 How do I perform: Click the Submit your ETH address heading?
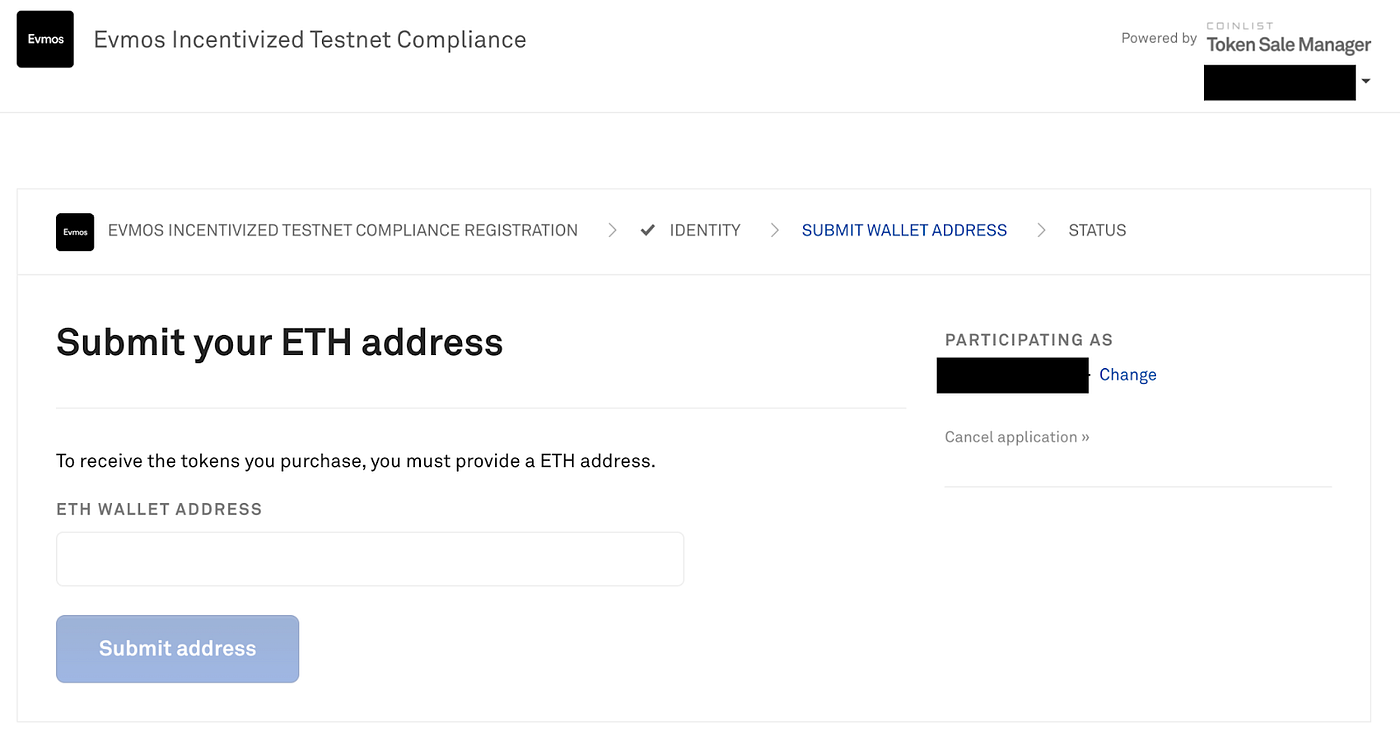click(280, 342)
